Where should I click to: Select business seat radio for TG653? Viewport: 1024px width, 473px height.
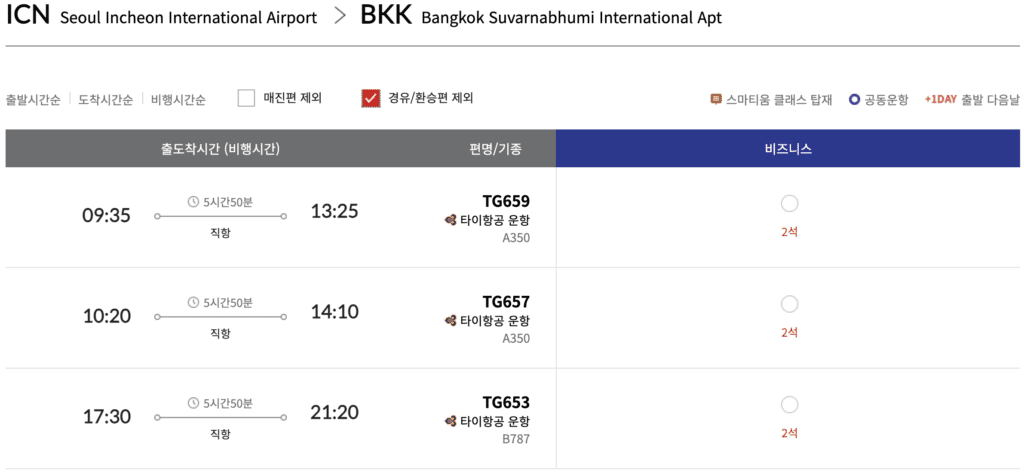click(789, 405)
